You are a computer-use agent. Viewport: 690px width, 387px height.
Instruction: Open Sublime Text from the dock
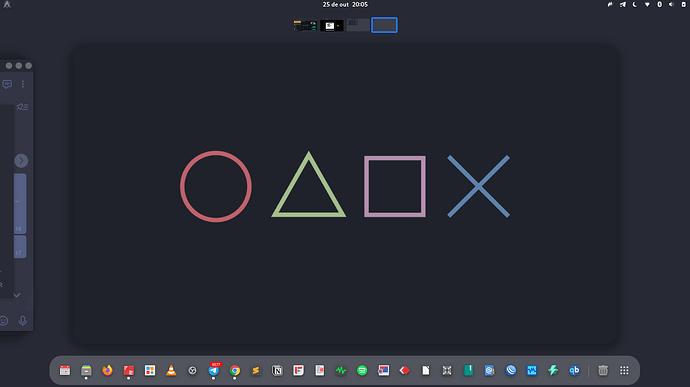tap(256, 370)
